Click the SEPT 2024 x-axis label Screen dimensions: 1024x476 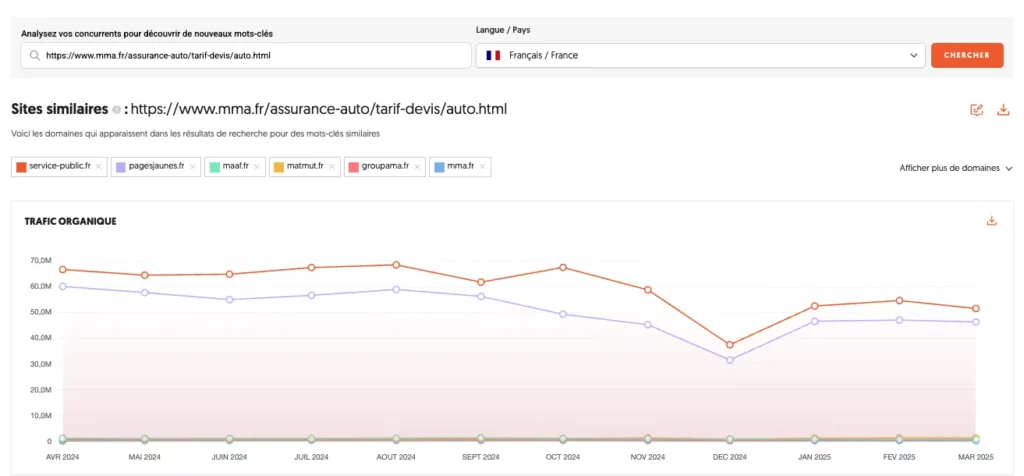pyautogui.click(x=481, y=457)
